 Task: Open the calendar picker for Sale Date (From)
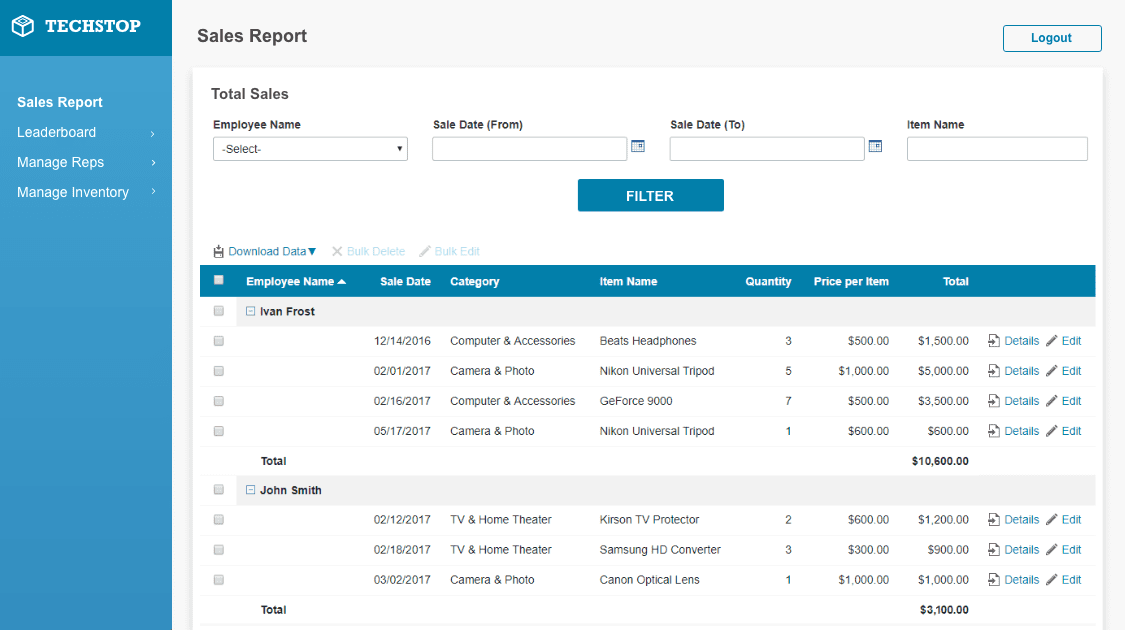point(638,146)
